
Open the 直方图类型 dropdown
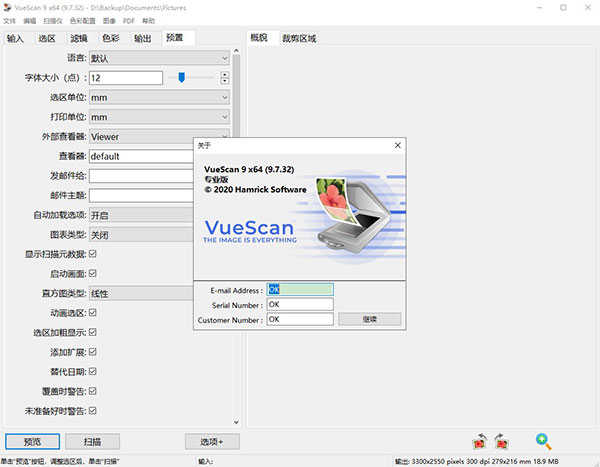click(142, 294)
